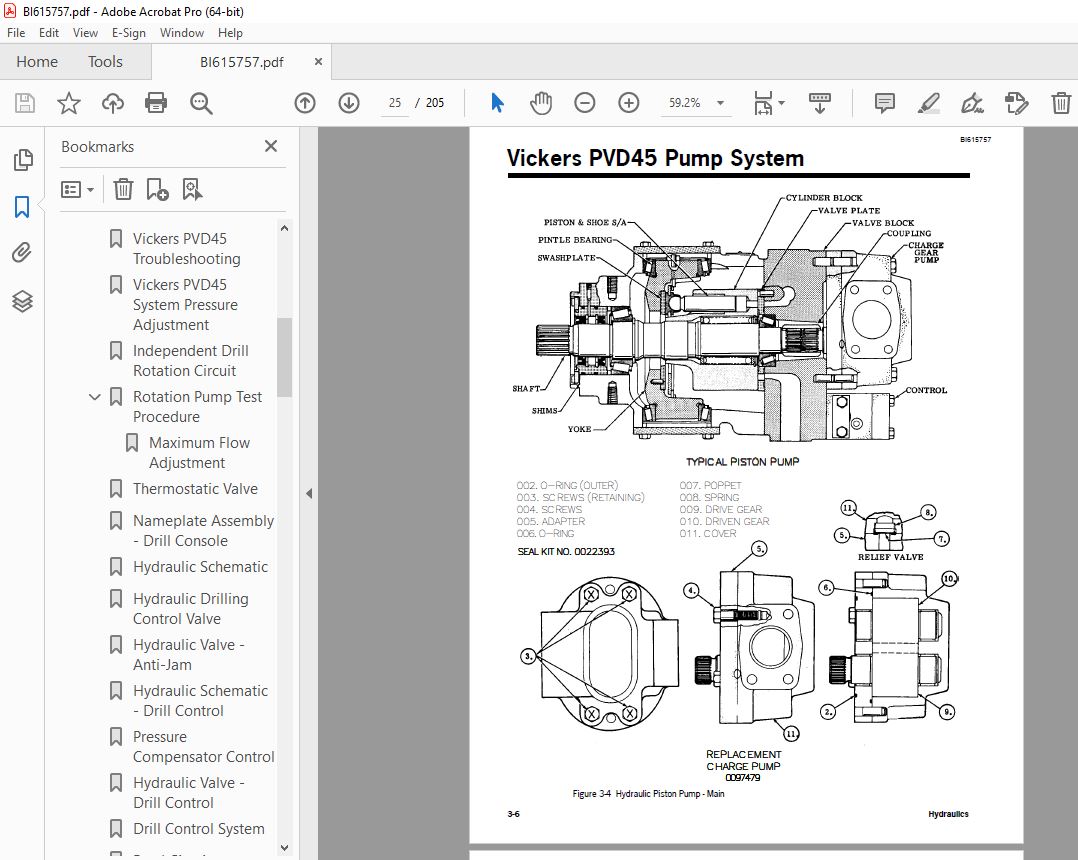Open Pressure Compensator Control bookmark
This screenshot has width=1078, height=860.
tap(204, 747)
